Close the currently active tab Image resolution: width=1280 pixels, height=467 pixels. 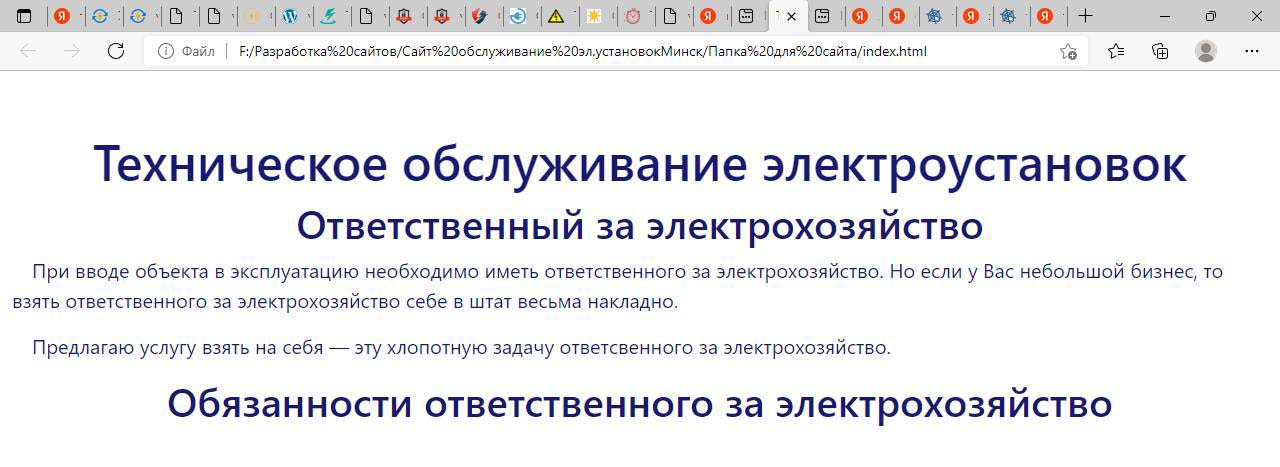pos(792,16)
